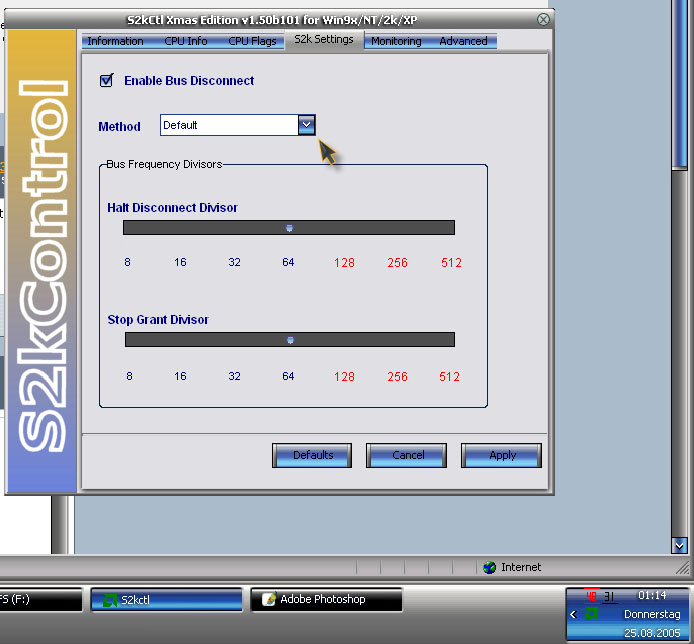The height and width of the screenshot is (644, 694).
Task: Click the Stop Grant Divisor slider thumb
Action: (x=290, y=340)
